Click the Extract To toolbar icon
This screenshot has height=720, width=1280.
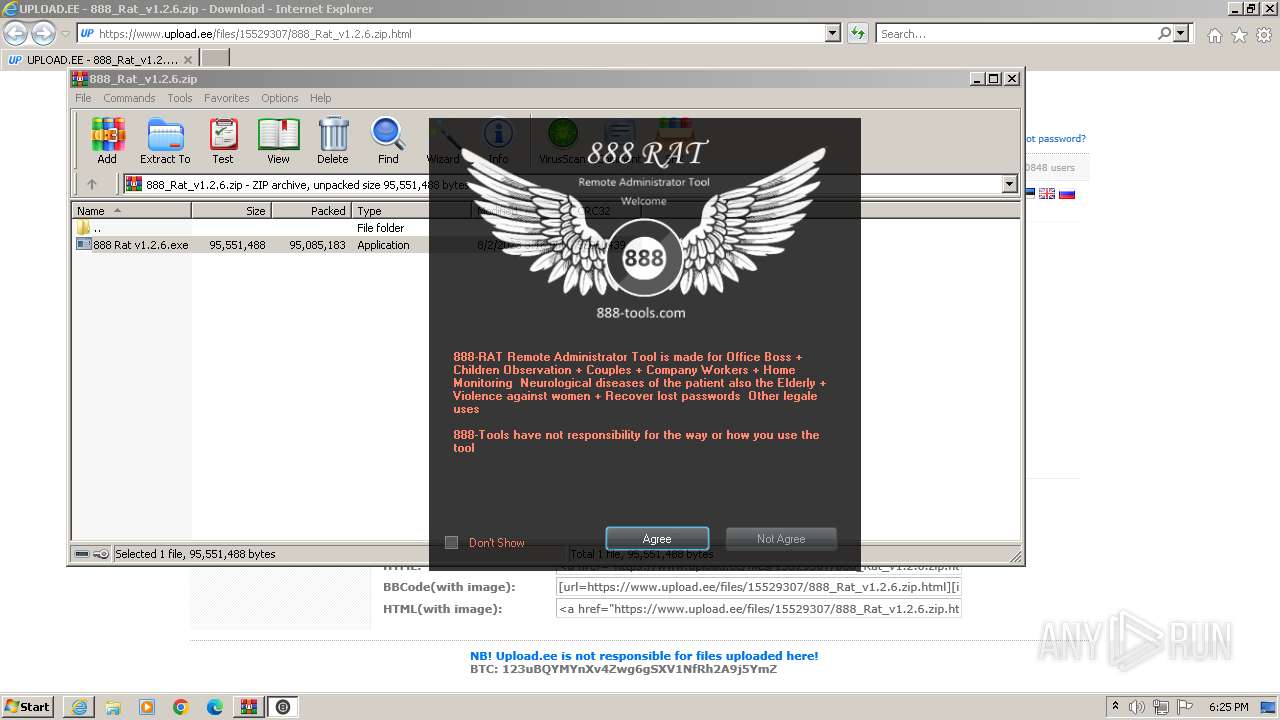coord(165,141)
